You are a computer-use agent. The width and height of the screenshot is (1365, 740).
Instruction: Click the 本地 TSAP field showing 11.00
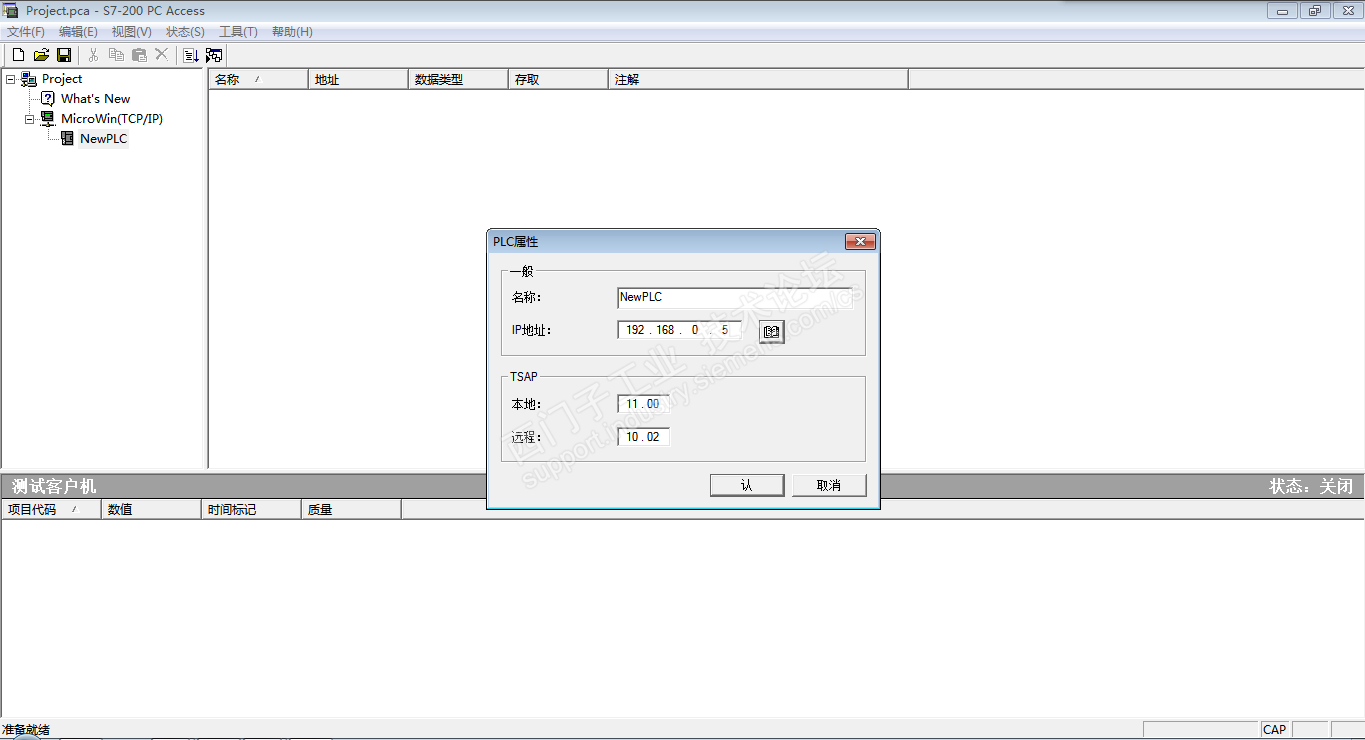coord(643,404)
